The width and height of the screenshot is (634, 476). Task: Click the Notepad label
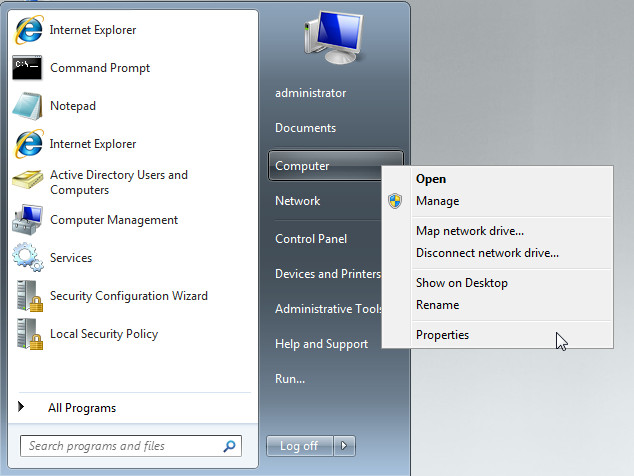(73, 106)
